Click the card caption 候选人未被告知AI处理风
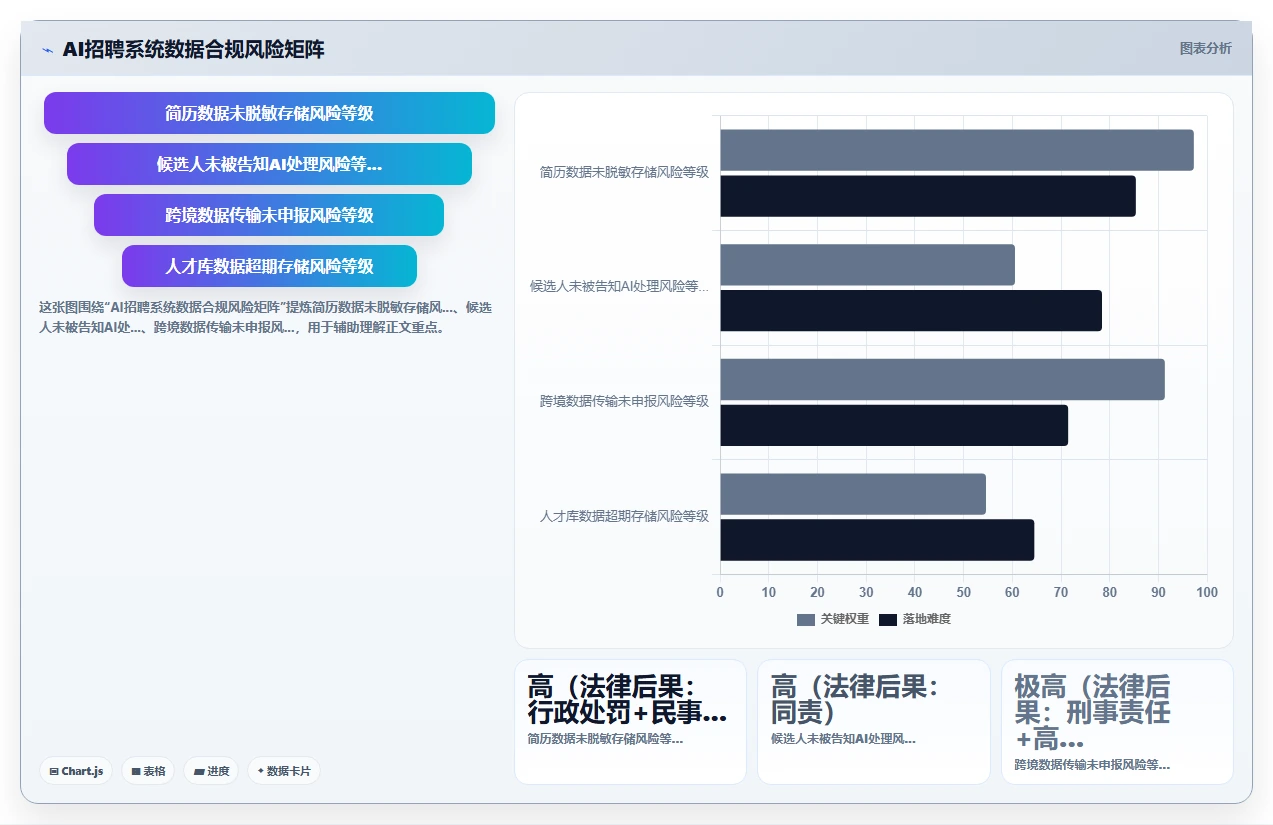 (x=843, y=739)
